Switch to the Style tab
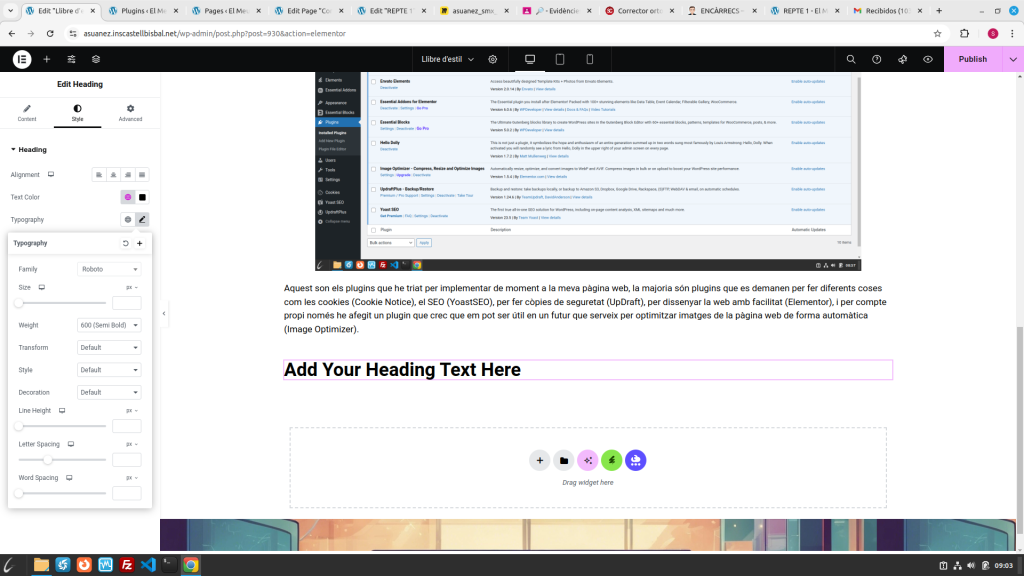Image resolution: width=1024 pixels, height=576 pixels. coord(77,113)
